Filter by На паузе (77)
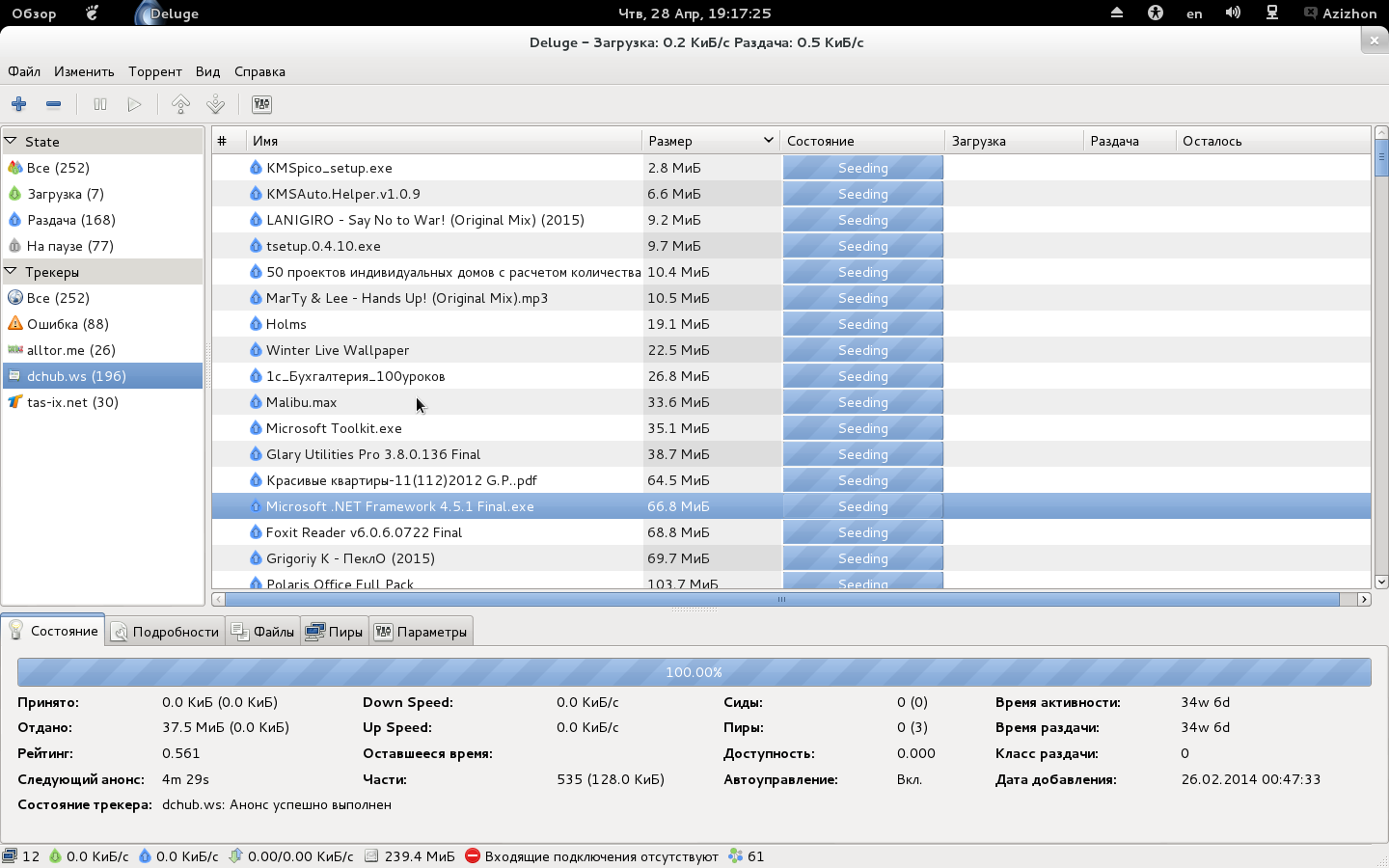 102,246
